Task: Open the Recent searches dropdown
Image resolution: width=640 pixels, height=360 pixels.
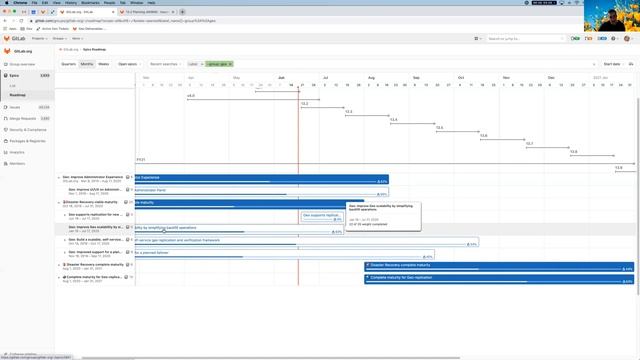Action: coord(165,64)
